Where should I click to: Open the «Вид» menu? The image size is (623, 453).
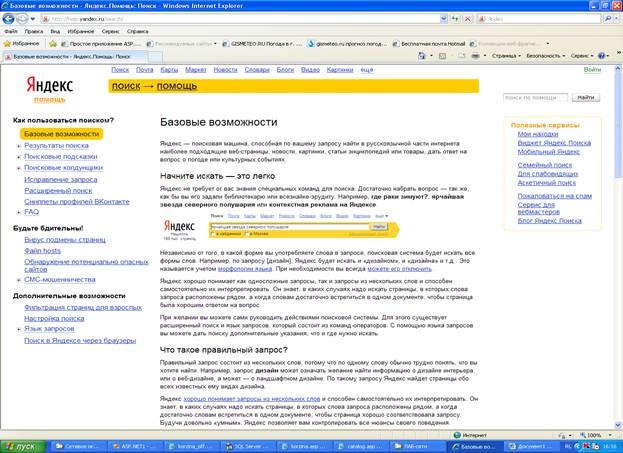point(55,31)
